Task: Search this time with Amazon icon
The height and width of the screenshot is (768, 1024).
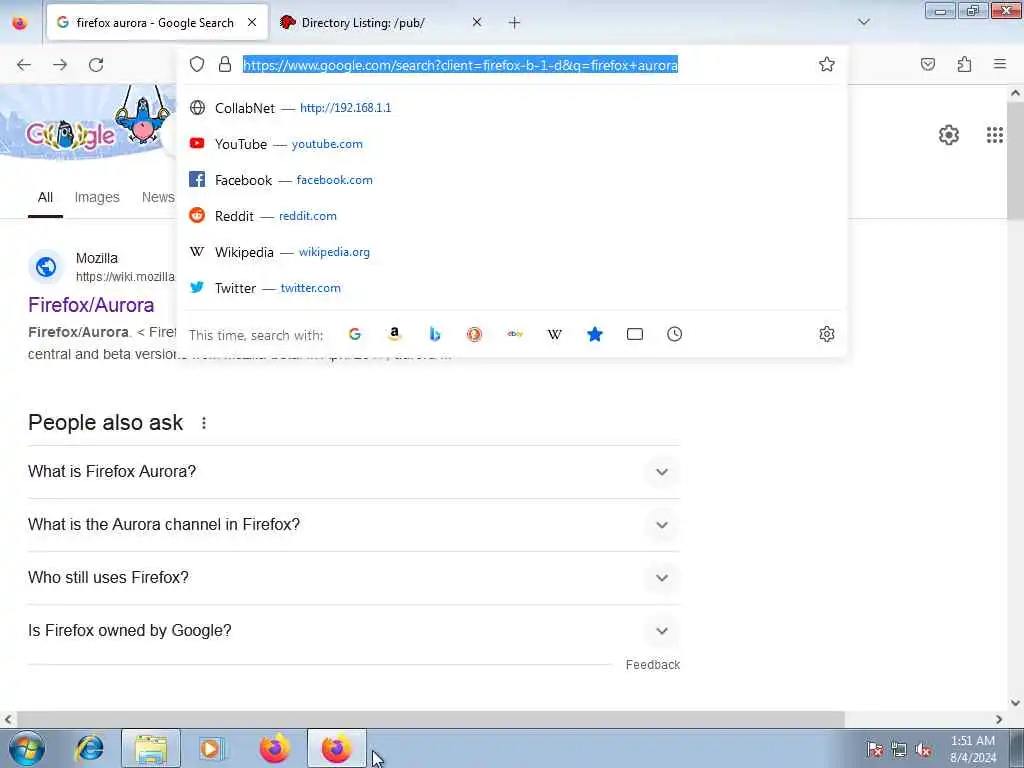Action: pyautogui.click(x=394, y=334)
